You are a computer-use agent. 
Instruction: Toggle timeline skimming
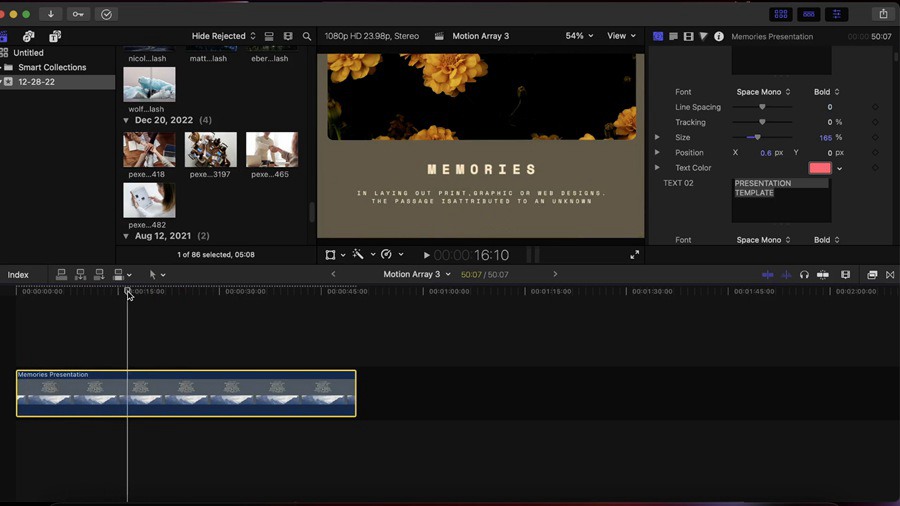click(x=767, y=275)
